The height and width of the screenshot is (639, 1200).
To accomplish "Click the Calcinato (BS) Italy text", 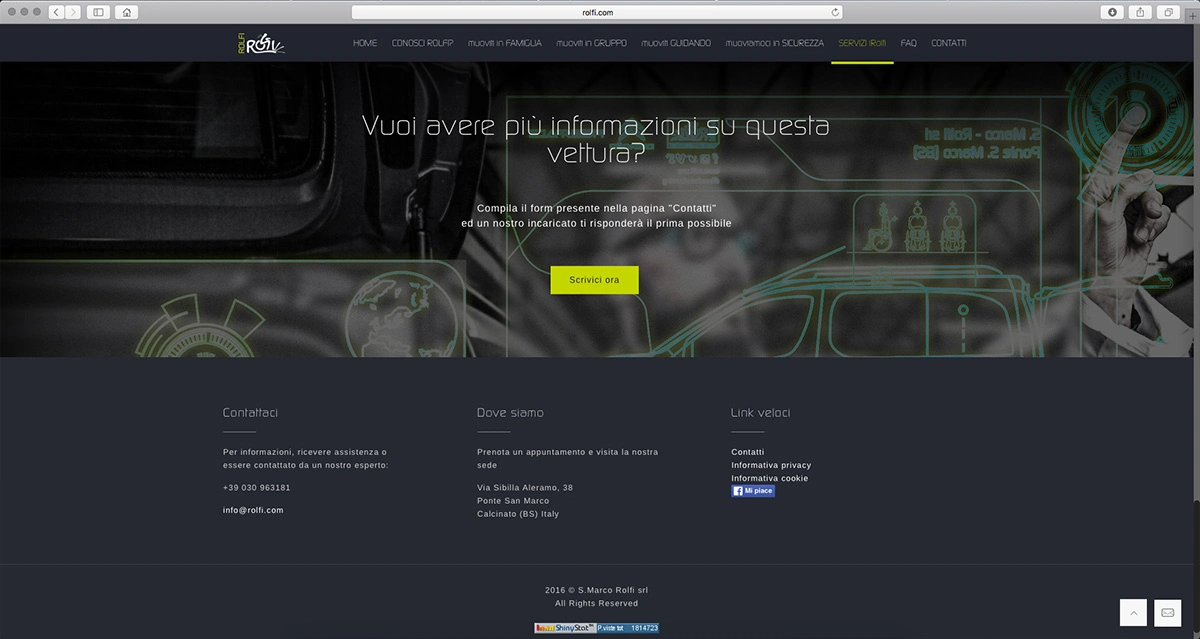I will [518, 514].
